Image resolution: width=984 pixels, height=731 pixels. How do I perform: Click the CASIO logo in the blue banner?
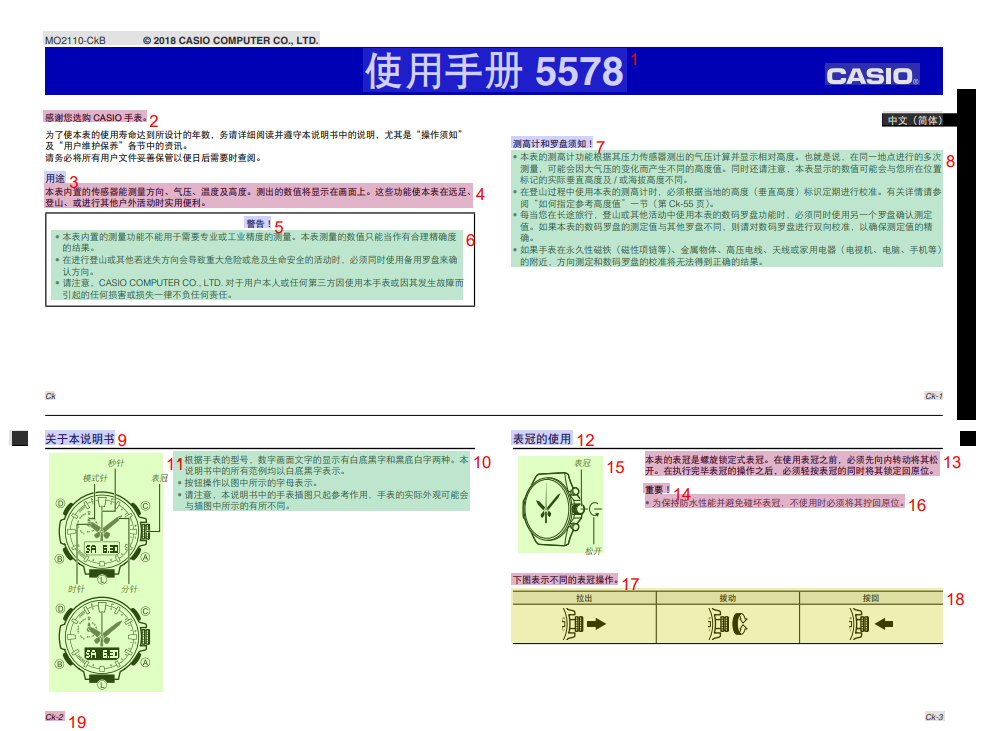point(872,75)
